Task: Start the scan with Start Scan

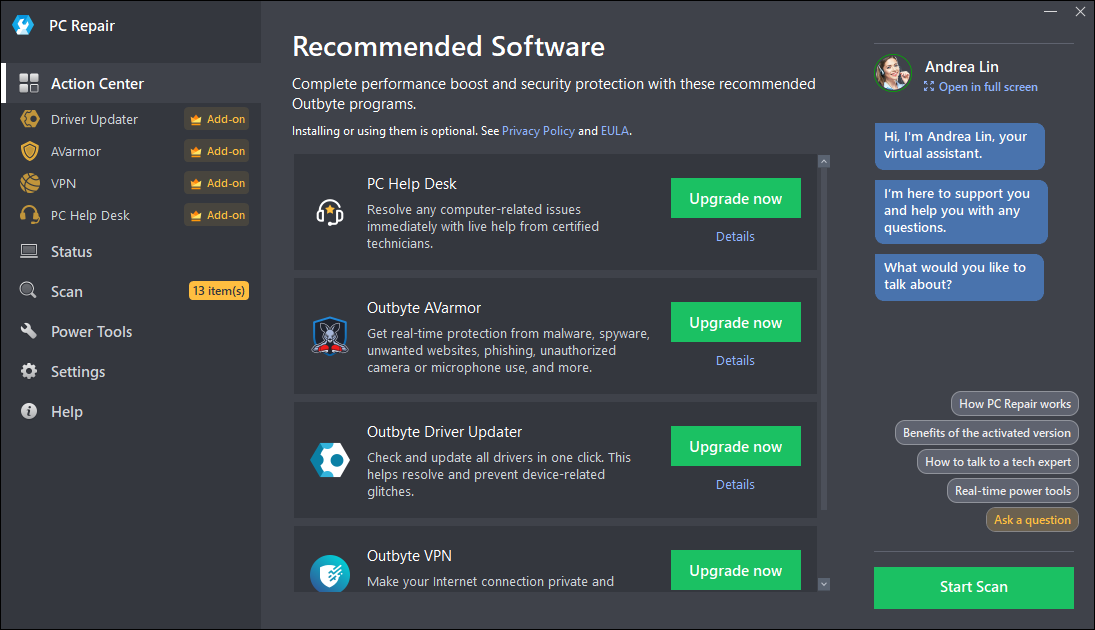Action: [x=973, y=587]
